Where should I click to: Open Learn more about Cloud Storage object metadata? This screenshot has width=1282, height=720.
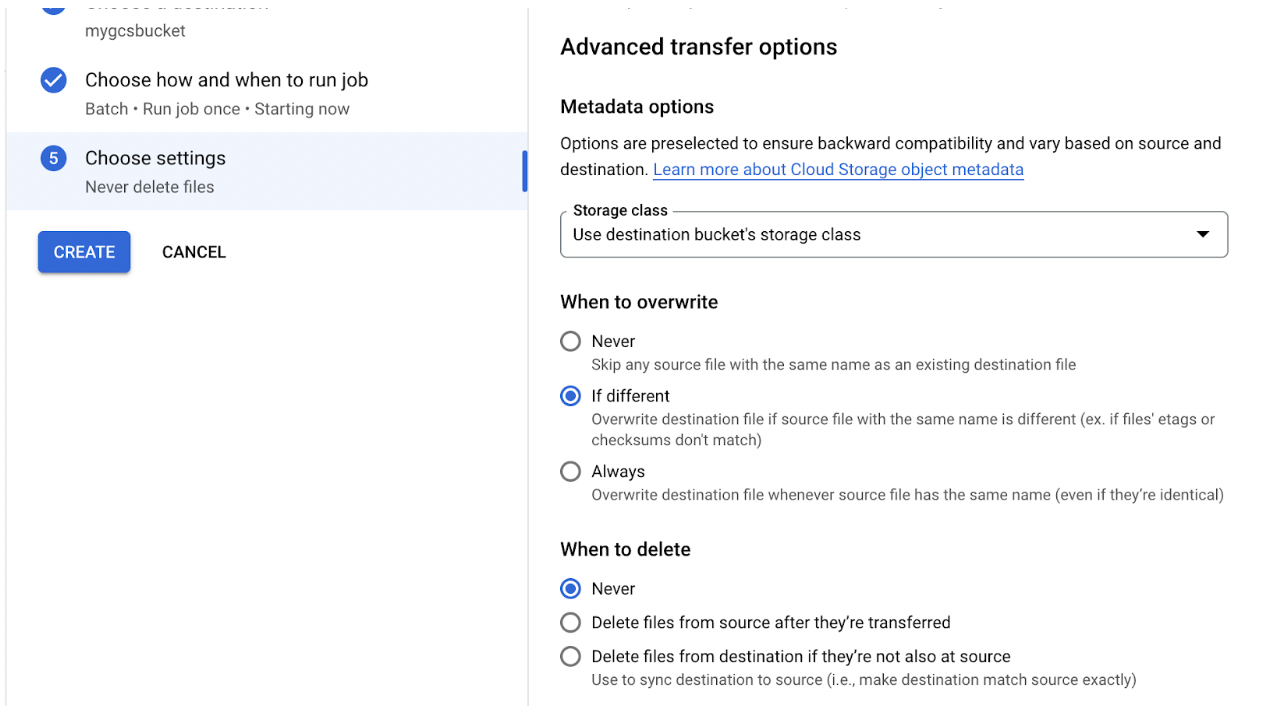click(x=838, y=169)
